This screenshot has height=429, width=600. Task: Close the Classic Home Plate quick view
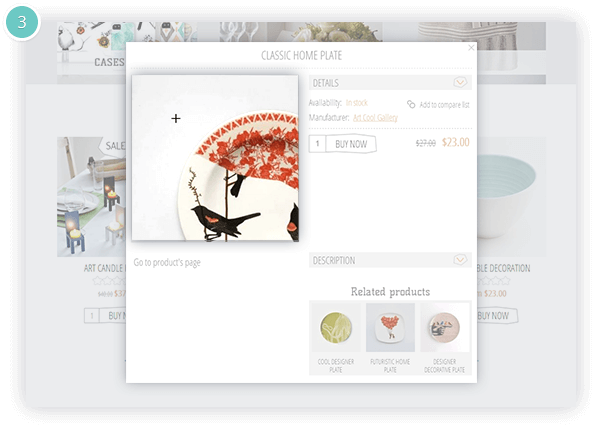pos(471,48)
